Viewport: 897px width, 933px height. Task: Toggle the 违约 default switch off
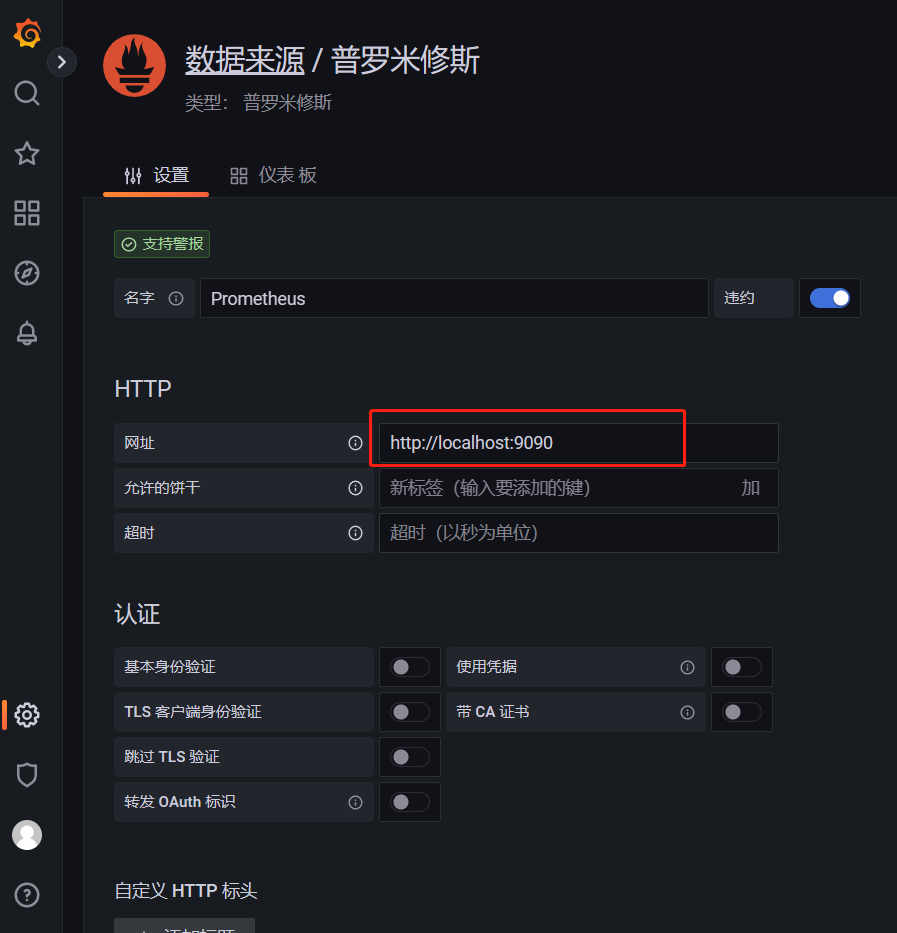tap(830, 298)
